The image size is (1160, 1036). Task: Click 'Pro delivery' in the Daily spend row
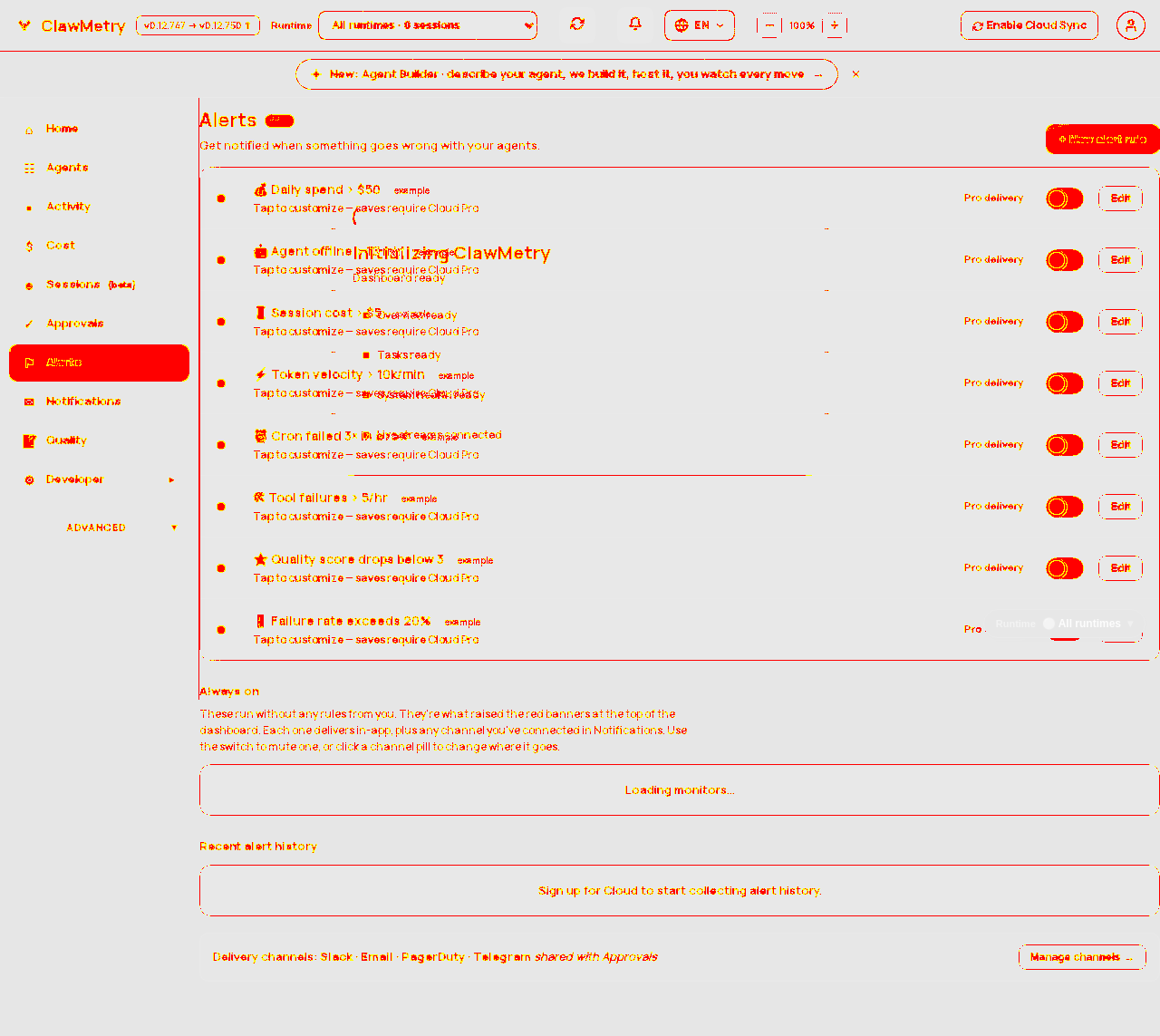click(x=993, y=198)
